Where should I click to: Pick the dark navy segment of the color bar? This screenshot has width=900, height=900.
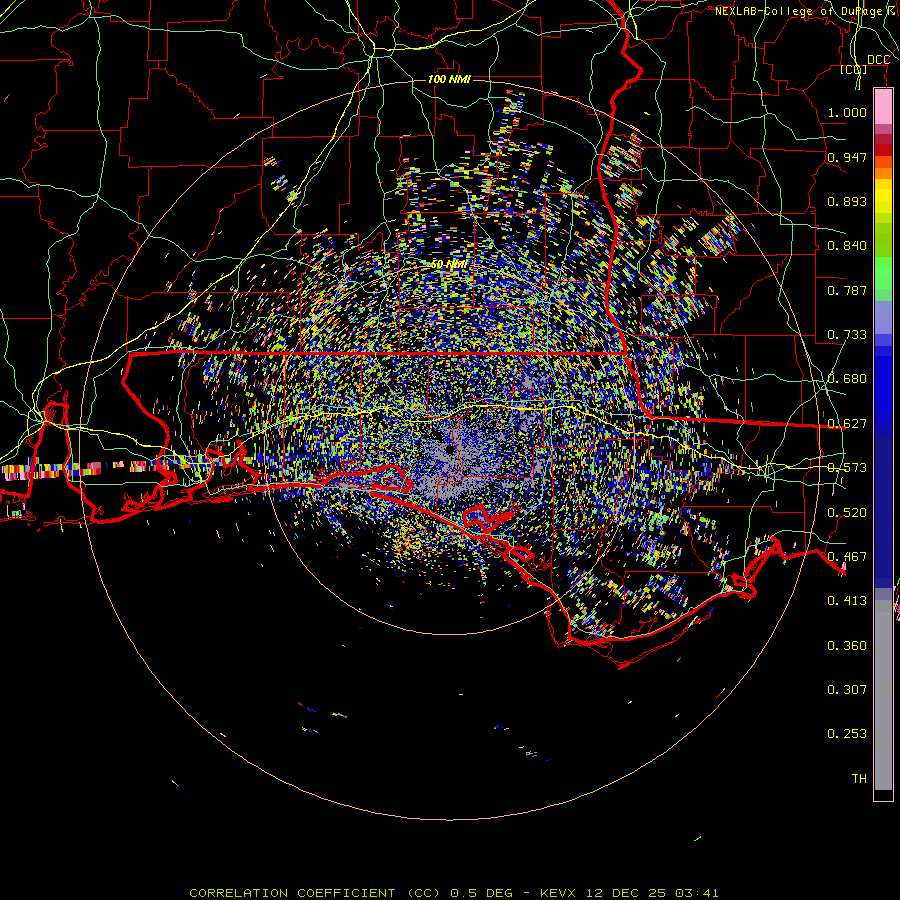click(x=883, y=508)
